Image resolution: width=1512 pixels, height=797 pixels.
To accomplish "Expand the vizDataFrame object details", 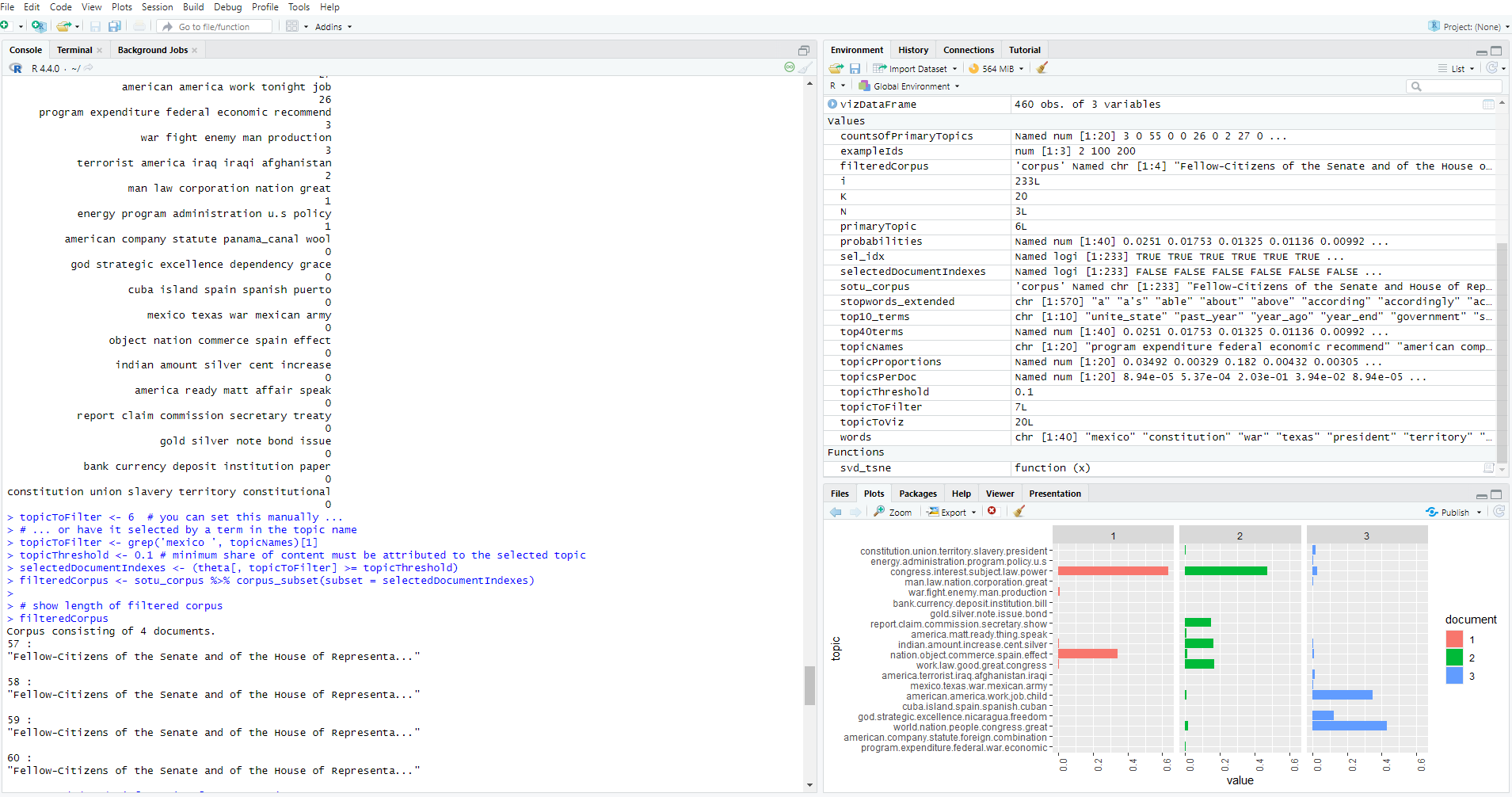I will (x=832, y=104).
